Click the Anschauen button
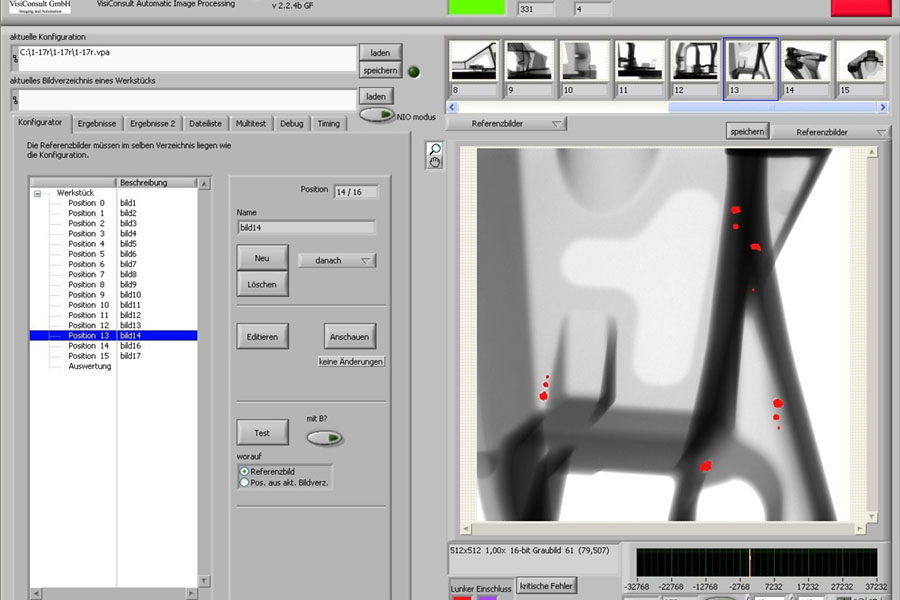Image resolution: width=900 pixels, height=600 pixels. [x=349, y=337]
